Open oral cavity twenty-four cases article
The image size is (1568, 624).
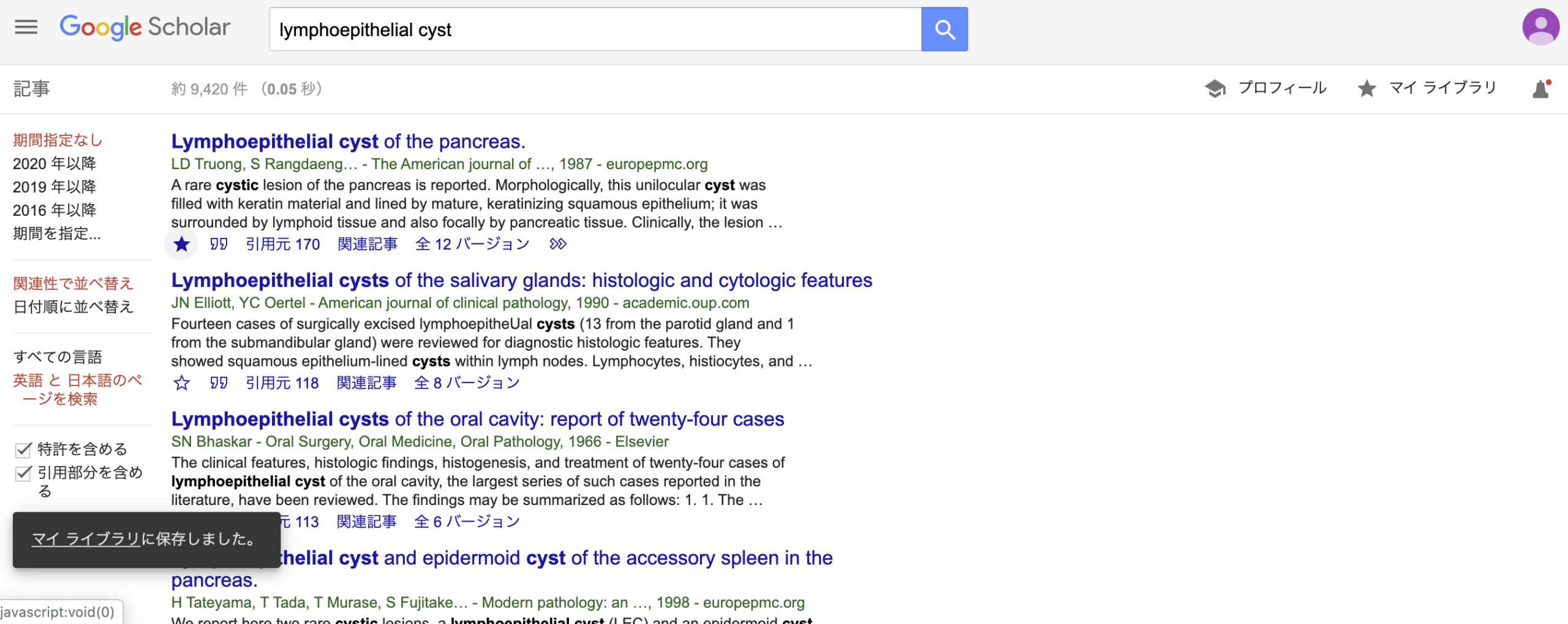(x=477, y=419)
